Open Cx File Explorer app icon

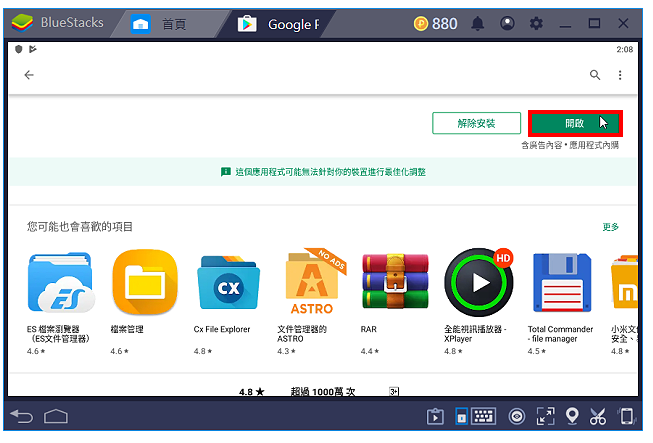[x=228, y=283]
